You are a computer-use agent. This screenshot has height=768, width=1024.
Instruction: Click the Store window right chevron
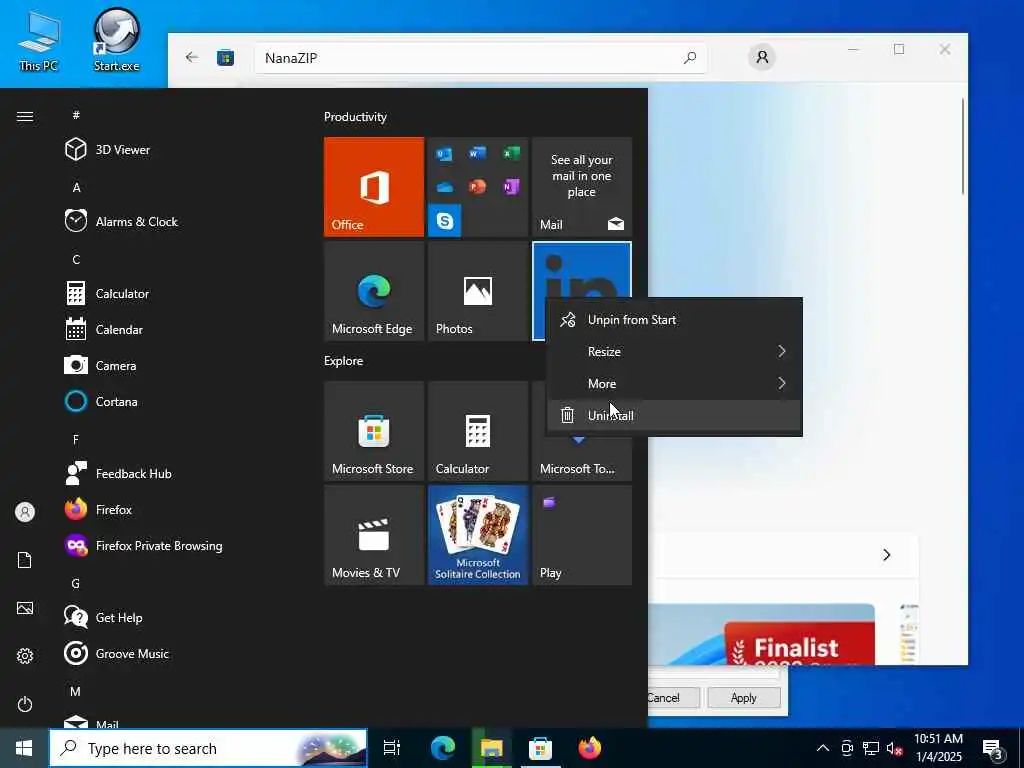pyautogui.click(x=886, y=555)
